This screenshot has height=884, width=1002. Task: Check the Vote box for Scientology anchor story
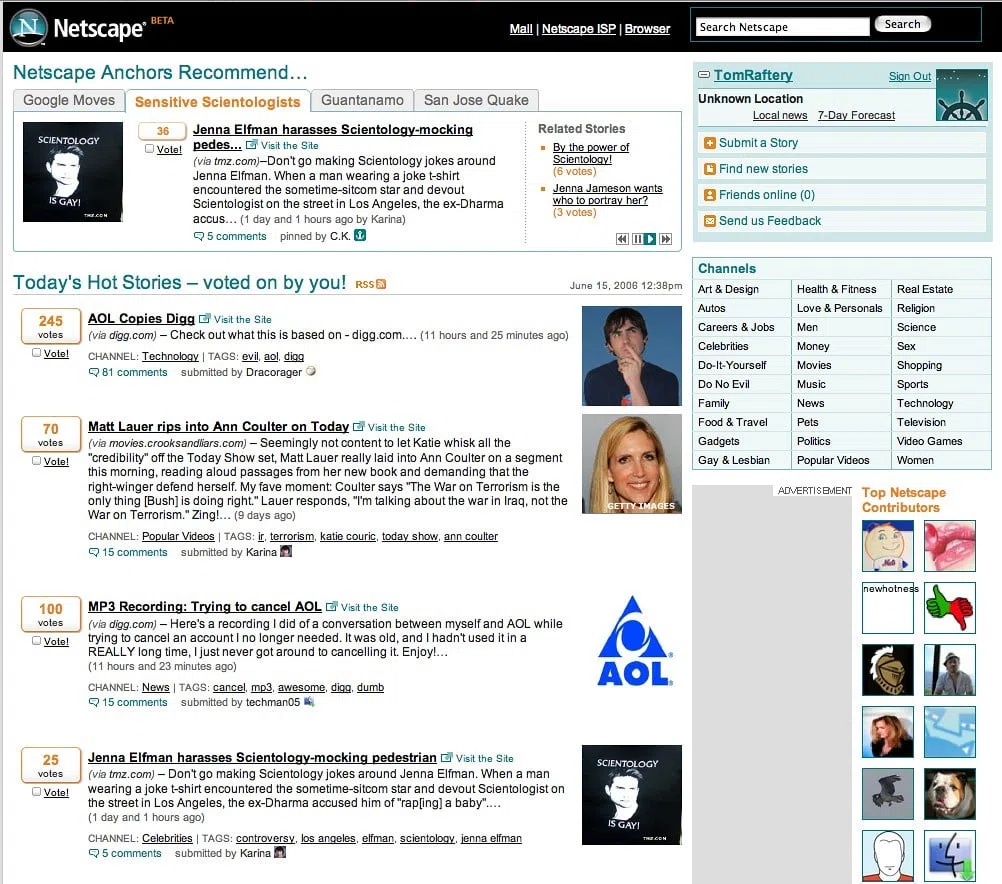[150, 149]
